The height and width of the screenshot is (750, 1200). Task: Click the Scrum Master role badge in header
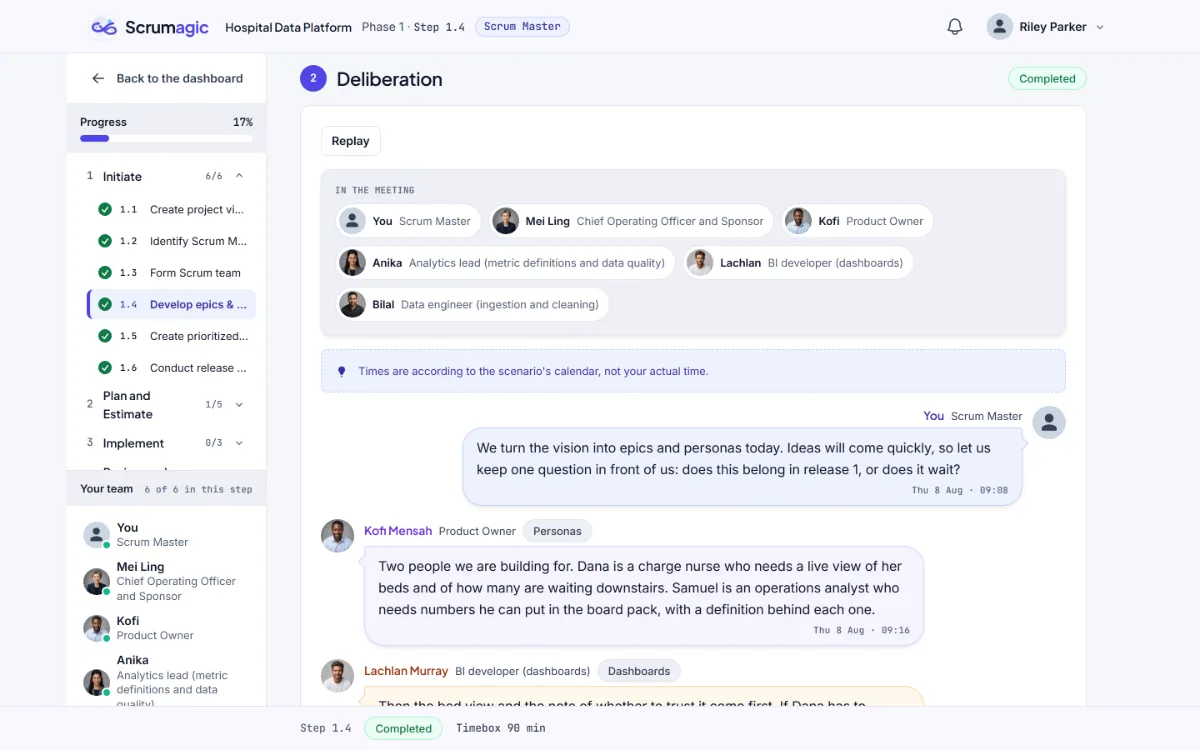(522, 27)
